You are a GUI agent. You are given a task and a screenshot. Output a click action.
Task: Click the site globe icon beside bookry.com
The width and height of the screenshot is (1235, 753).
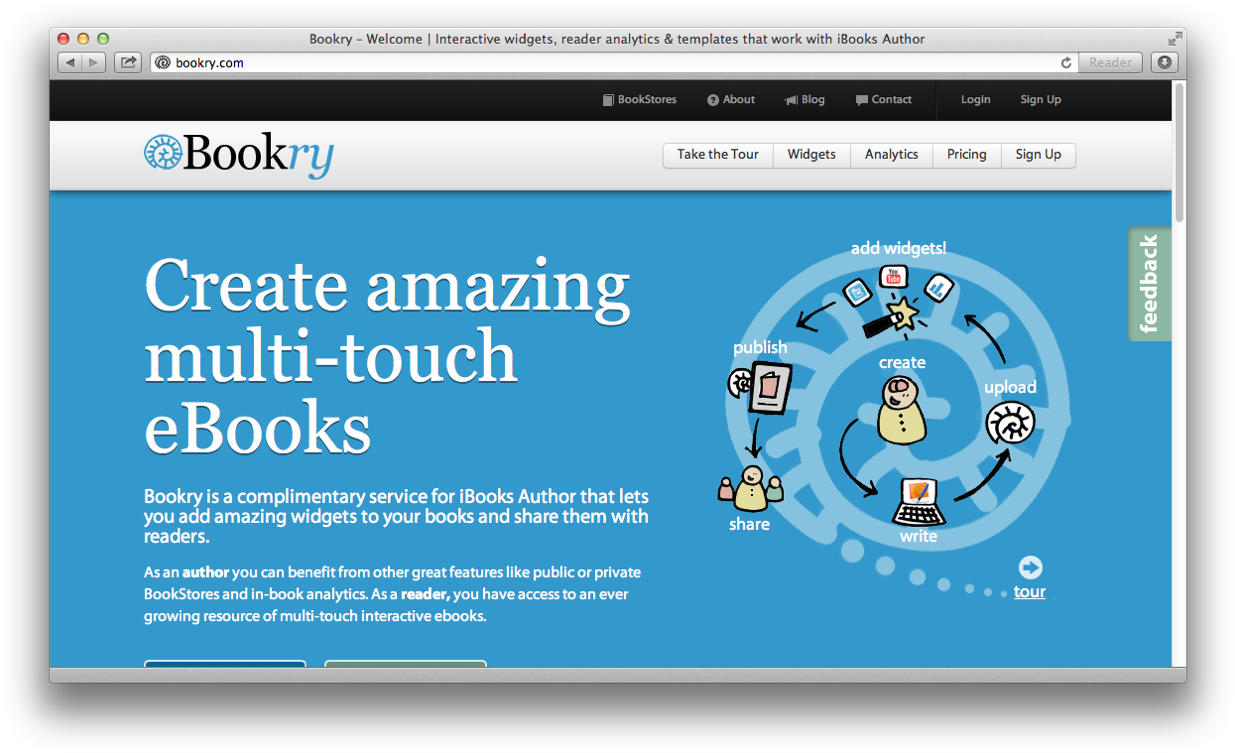(x=163, y=62)
